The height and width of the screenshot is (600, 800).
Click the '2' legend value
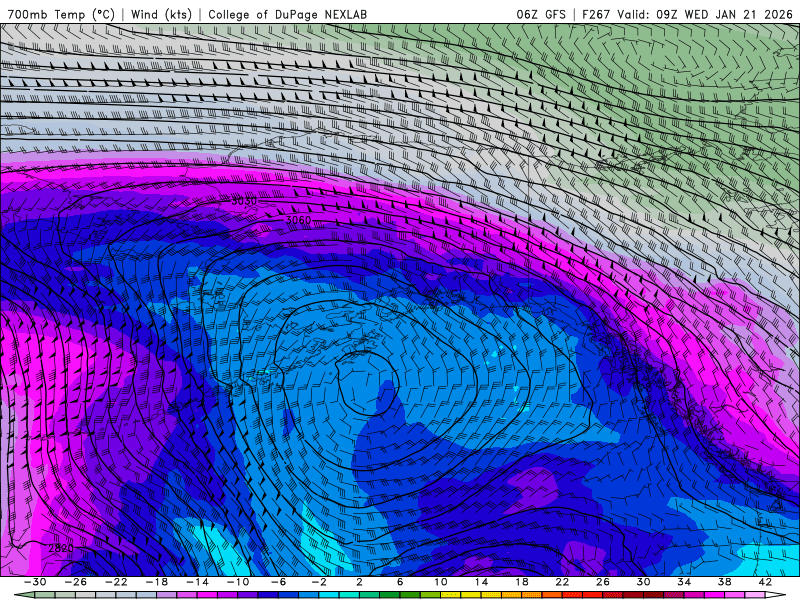359,582
